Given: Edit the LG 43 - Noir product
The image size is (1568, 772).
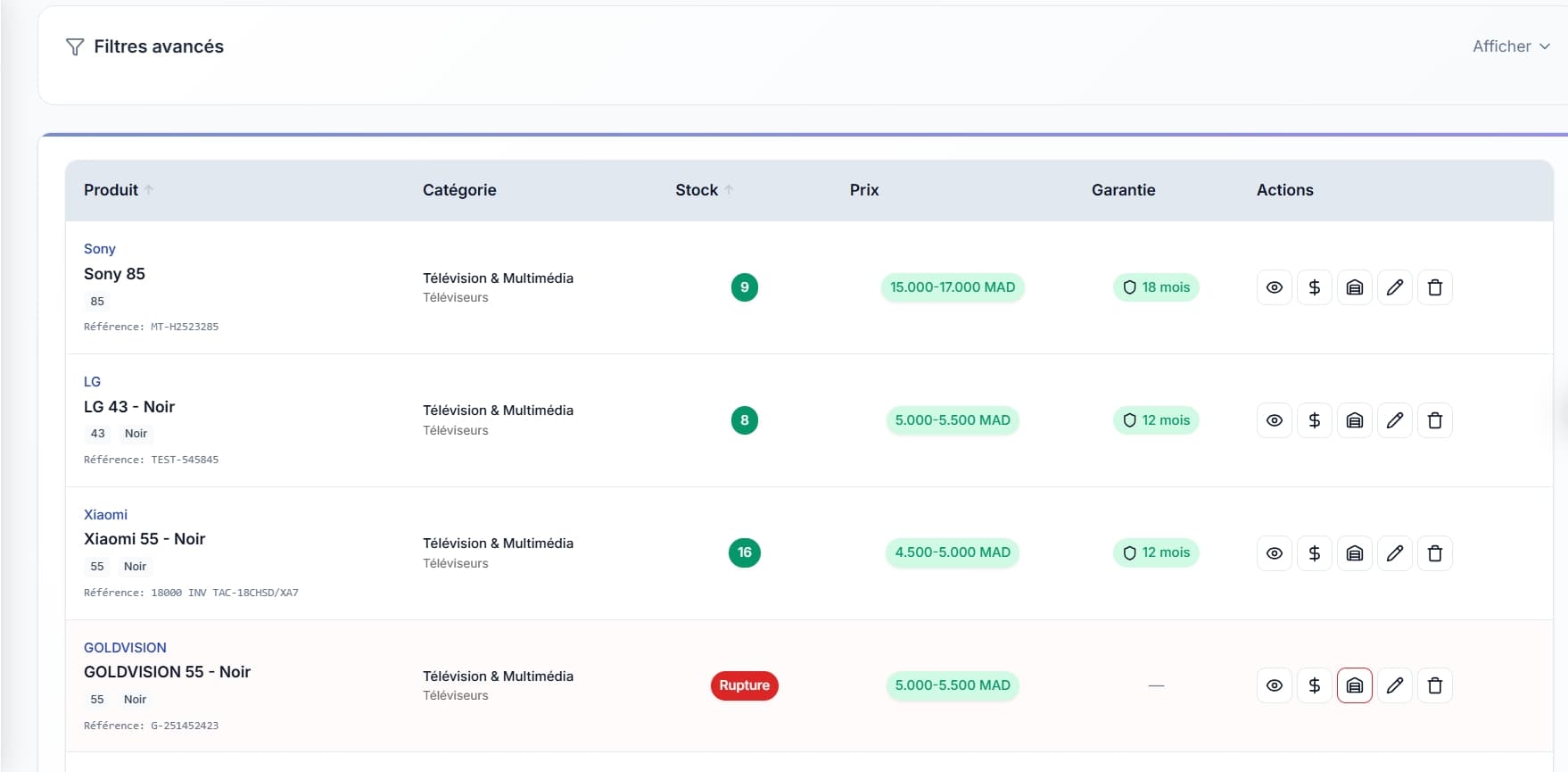Looking at the screenshot, I should pyautogui.click(x=1395, y=420).
